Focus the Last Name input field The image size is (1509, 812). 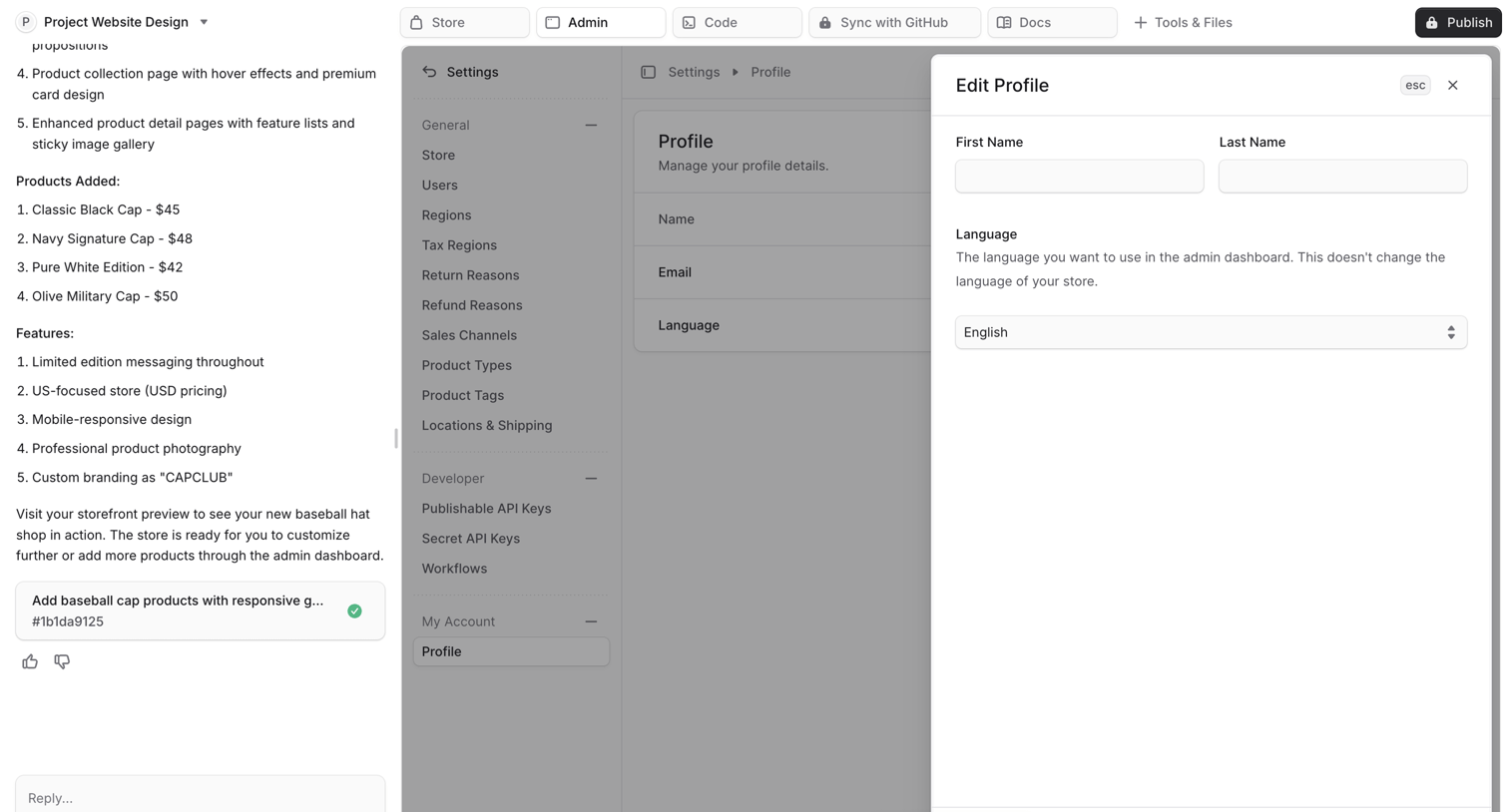click(x=1342, y=176)
